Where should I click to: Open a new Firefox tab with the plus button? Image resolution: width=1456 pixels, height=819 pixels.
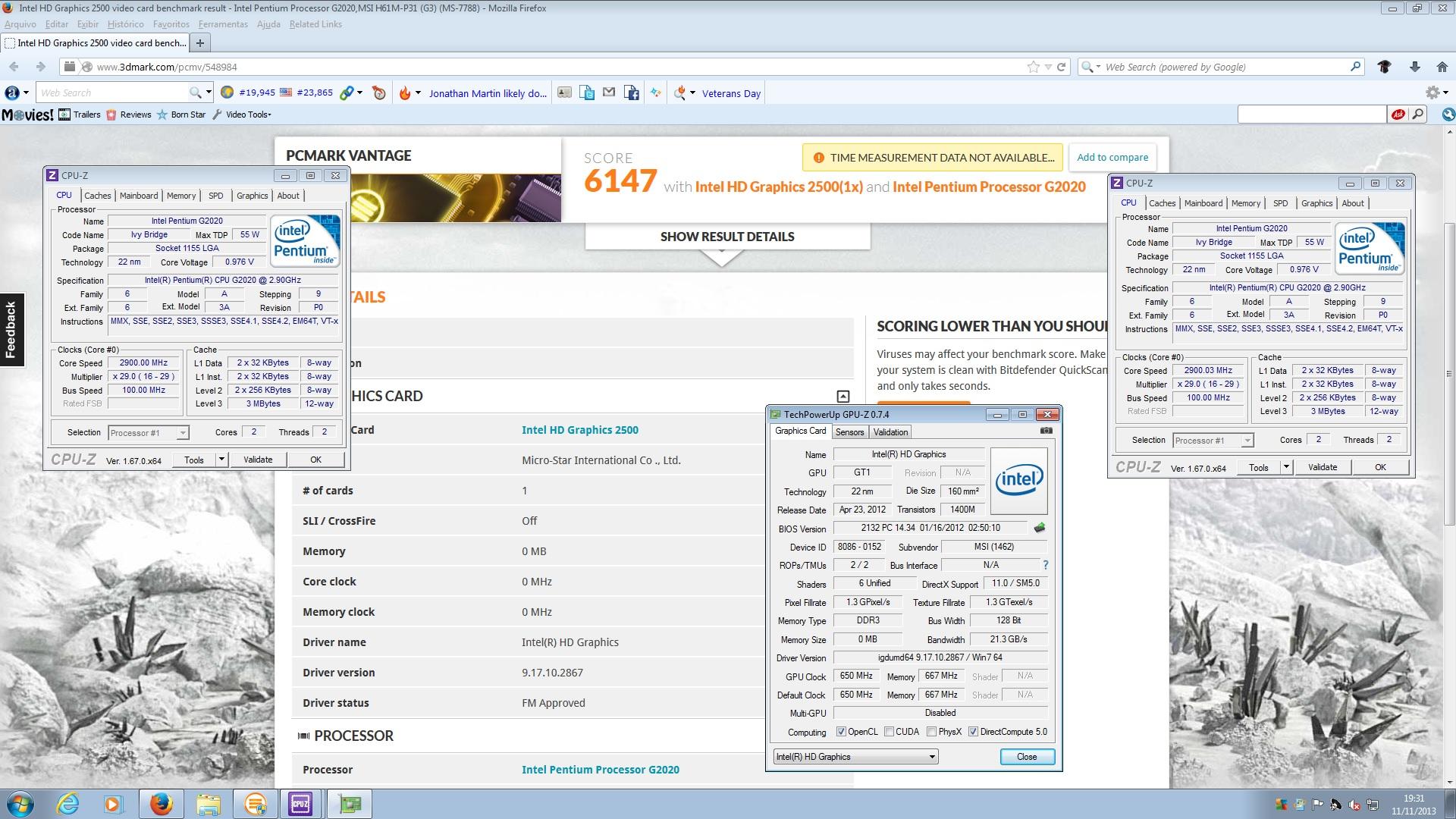click(200, 43)
